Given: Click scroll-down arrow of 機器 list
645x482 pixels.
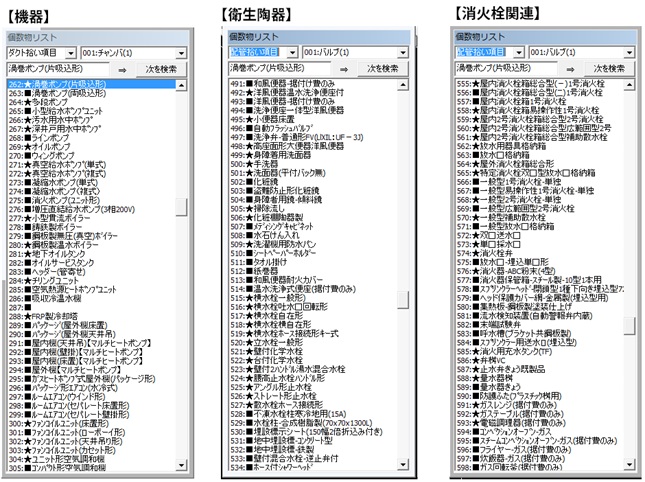Looking at the screenshot, I should (x=181, y=465).
